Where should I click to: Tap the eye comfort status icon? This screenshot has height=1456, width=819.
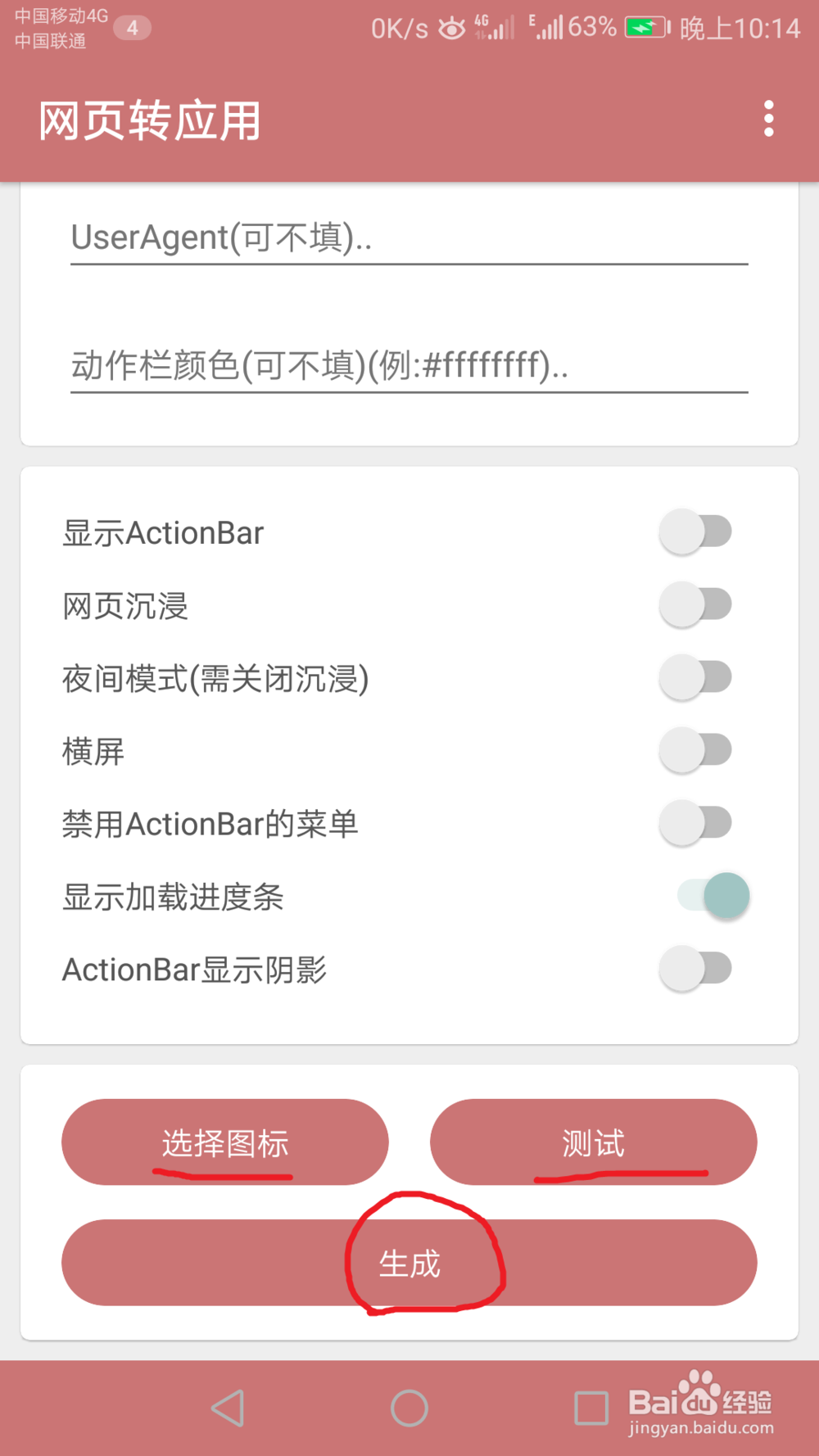[451, 29]
